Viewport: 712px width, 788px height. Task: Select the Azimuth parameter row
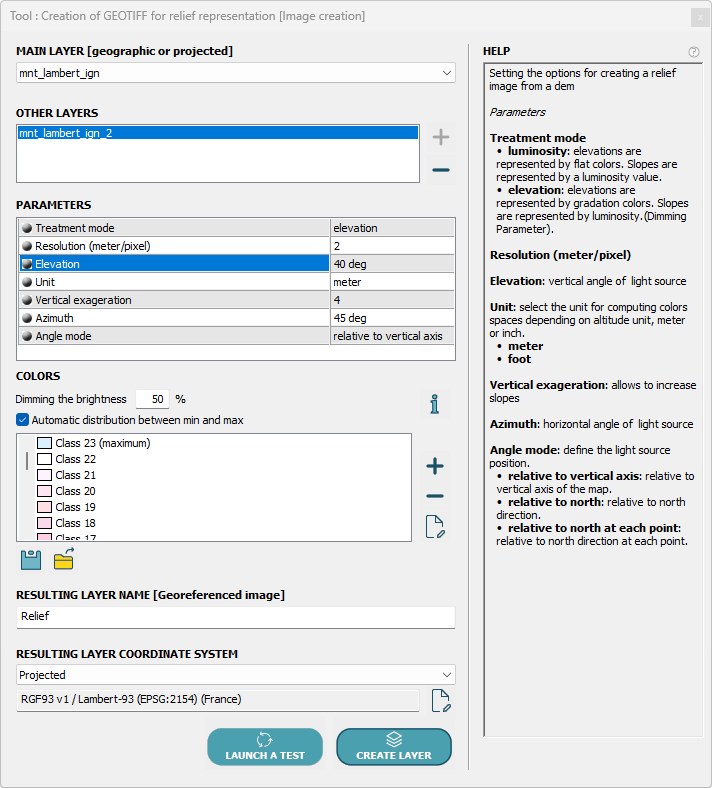pyautogui.click(x=175, y=318)
